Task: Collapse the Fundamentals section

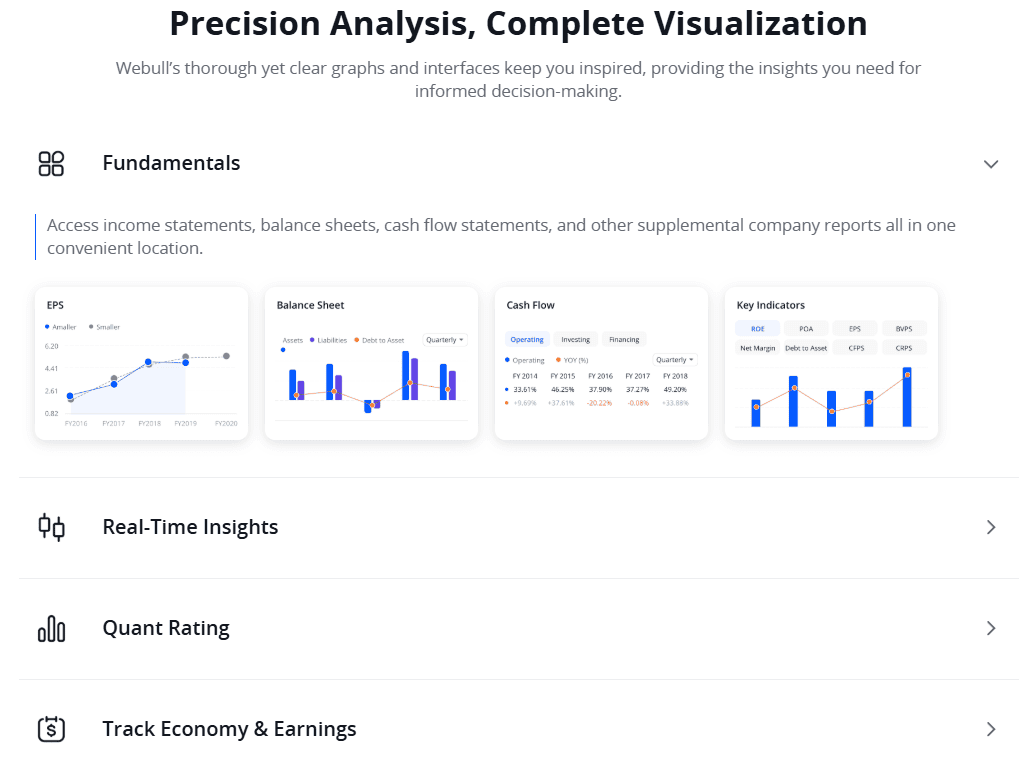Action: tap(991, 163)
